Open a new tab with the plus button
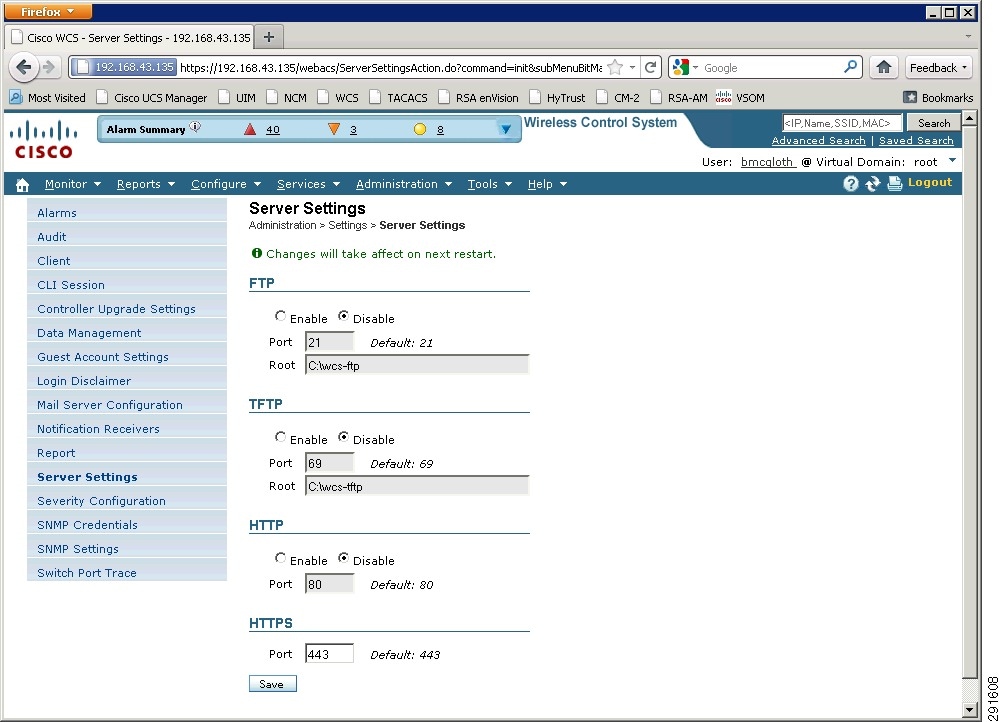 point(269,37)
